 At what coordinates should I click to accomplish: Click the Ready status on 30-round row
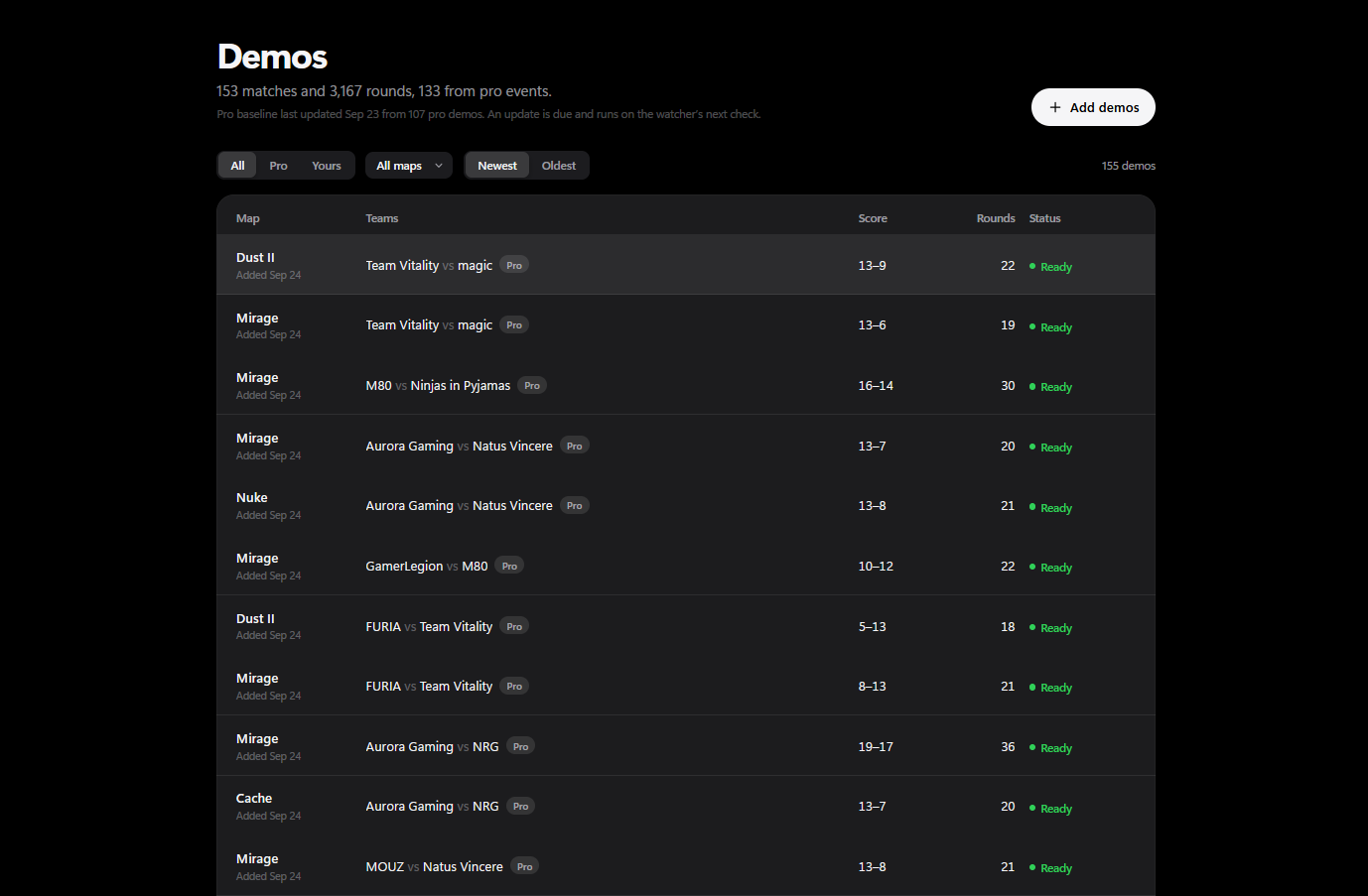(x=1051, y=387)
